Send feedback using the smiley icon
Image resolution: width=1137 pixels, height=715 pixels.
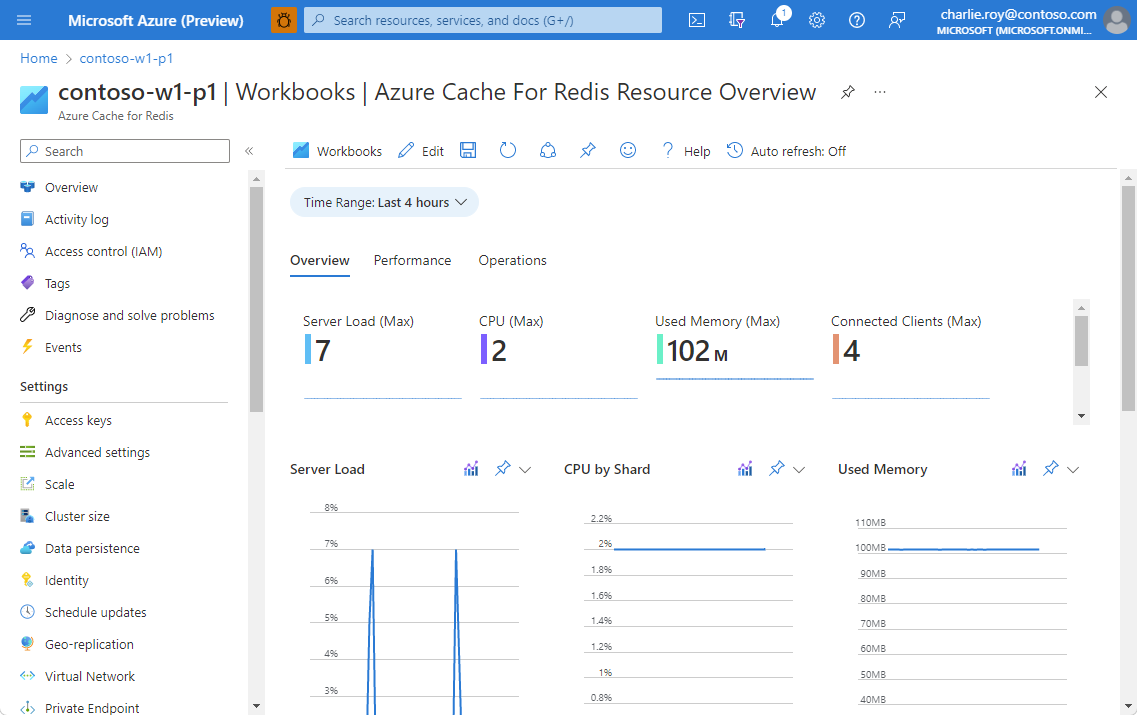tap(627, 150)
